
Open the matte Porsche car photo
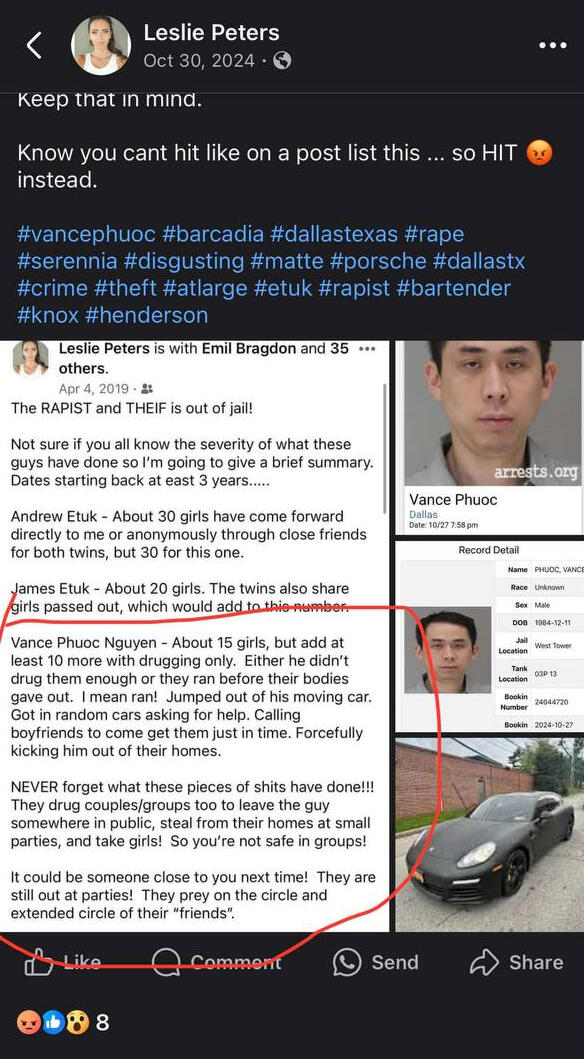pos(489,835)
